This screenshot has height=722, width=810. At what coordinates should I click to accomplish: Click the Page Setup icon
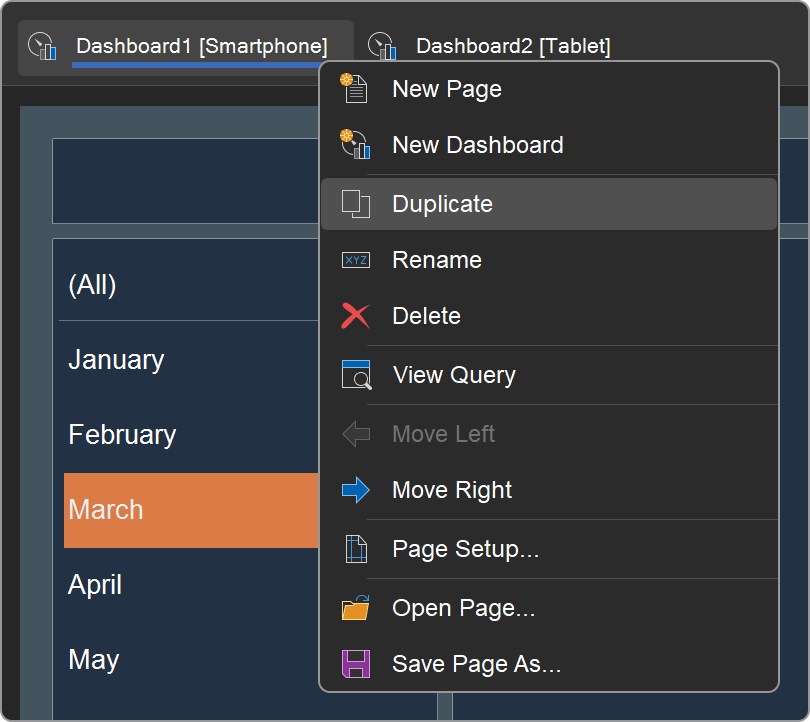[x=355, y=549]
